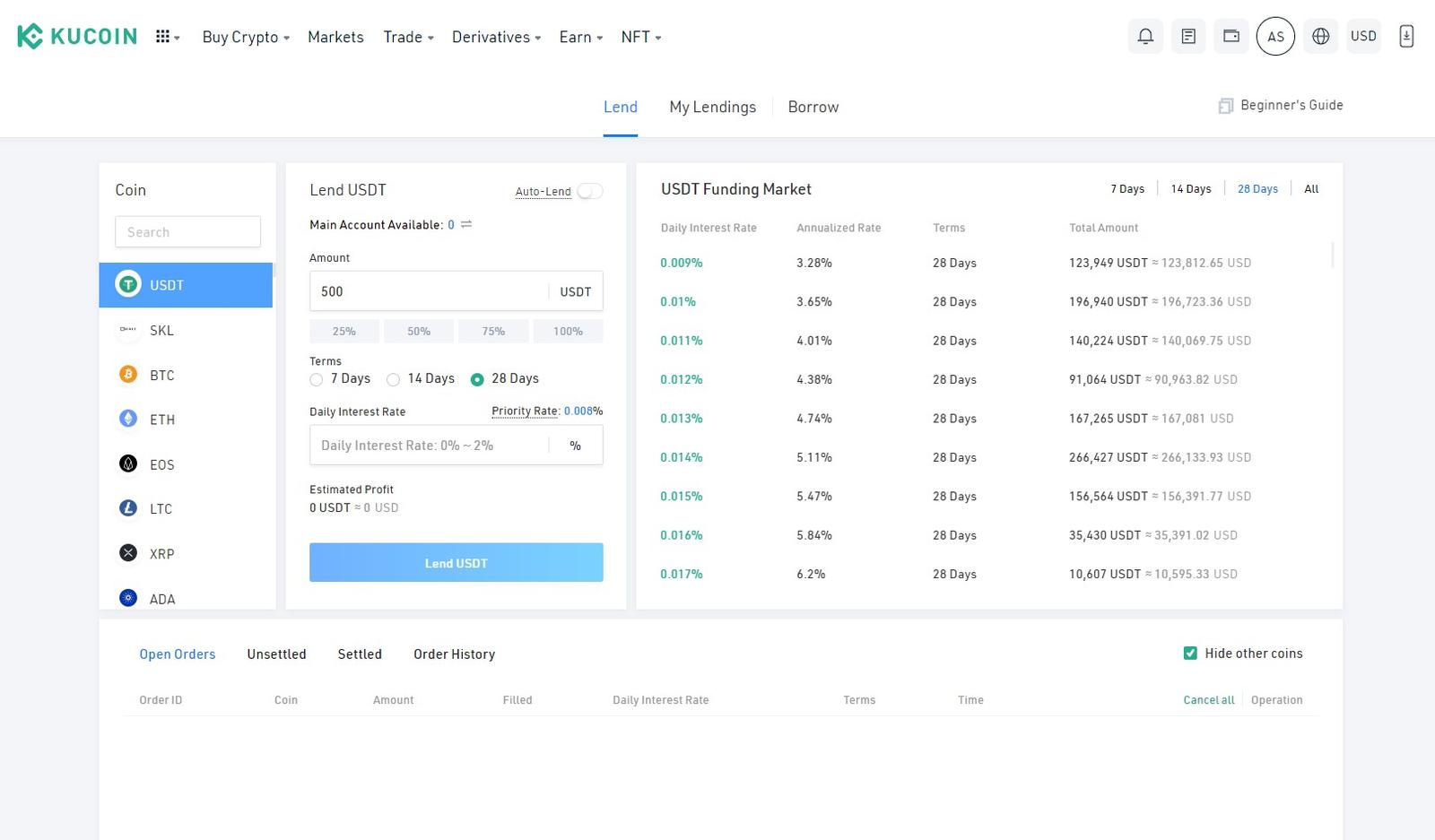Viewport: 1435px width, 840px height.
Task: Select the 7 Days term radio
Action: (316, 380)
